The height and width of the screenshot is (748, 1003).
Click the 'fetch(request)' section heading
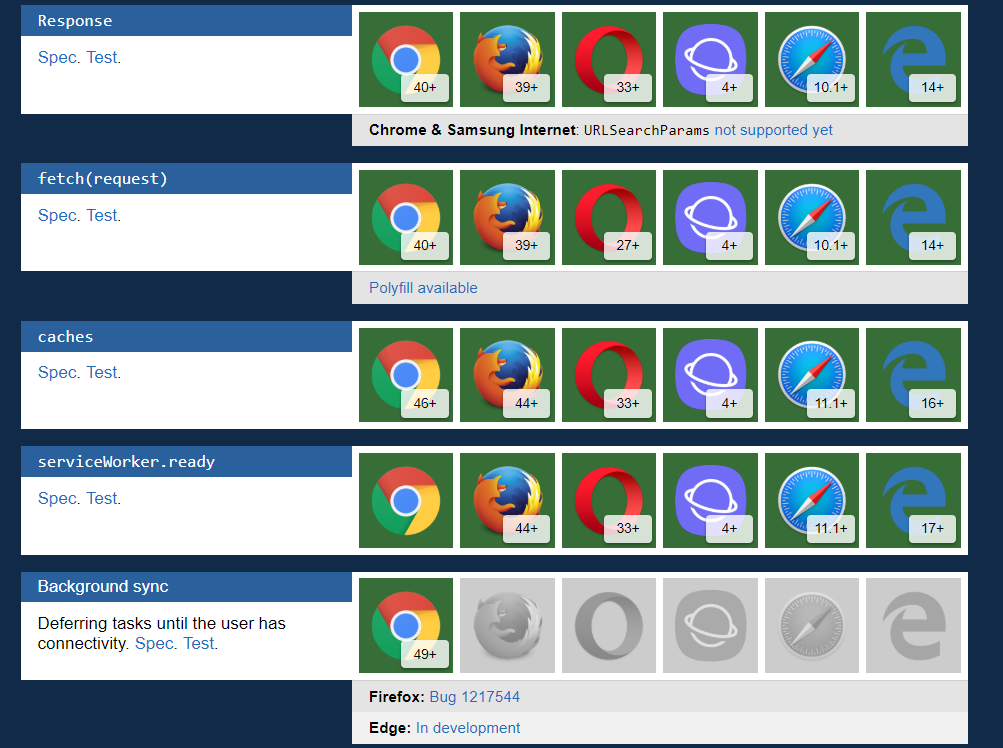[x=186, y=179]
